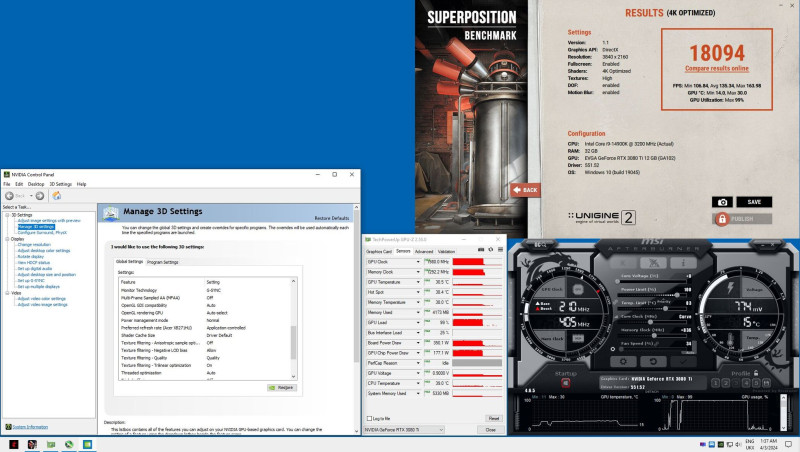This screenshot has height=452, width=800.
Task: Open Afterburner settings gear button
Action: tap(623, 361)
